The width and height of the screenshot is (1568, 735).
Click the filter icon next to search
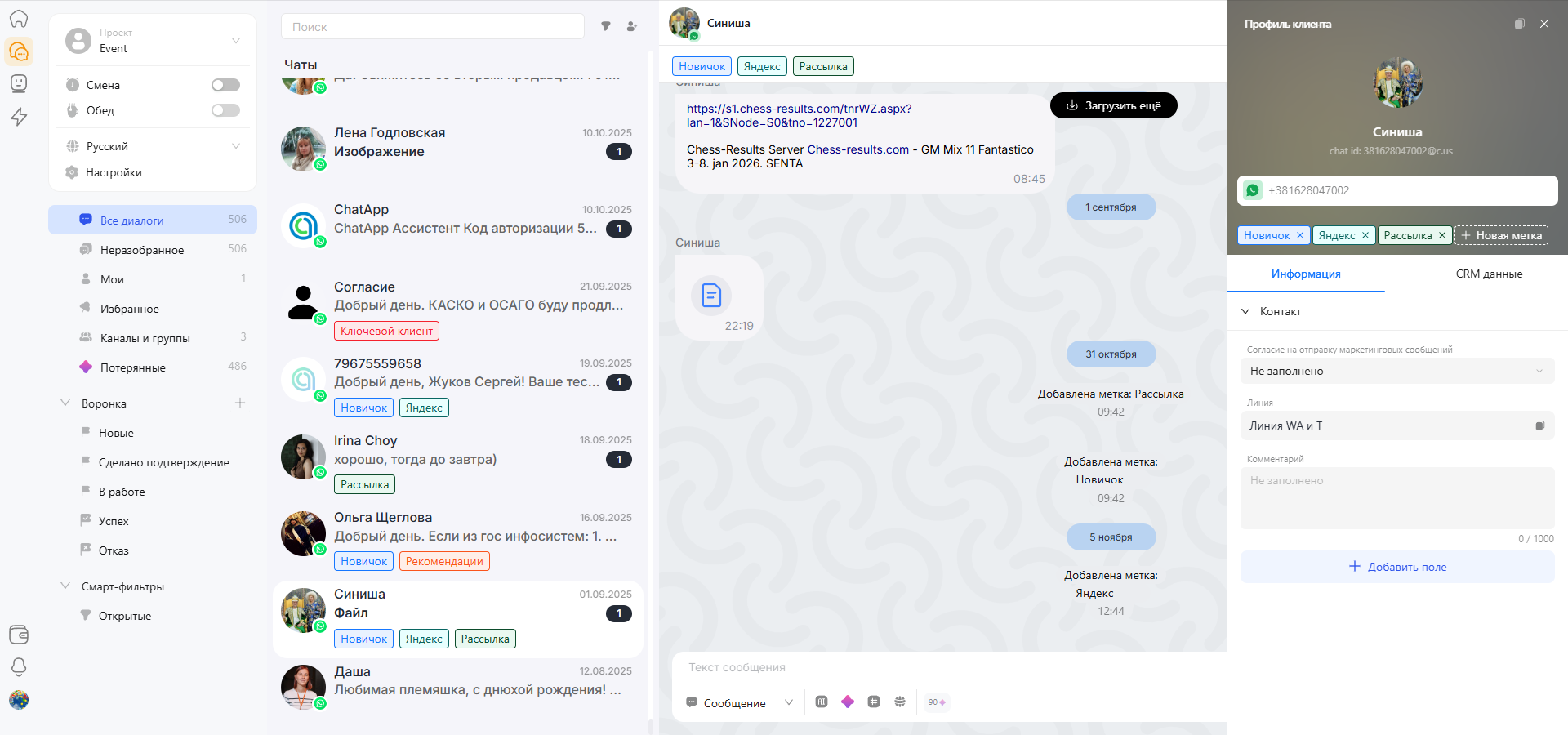click(x=606, y=26)
